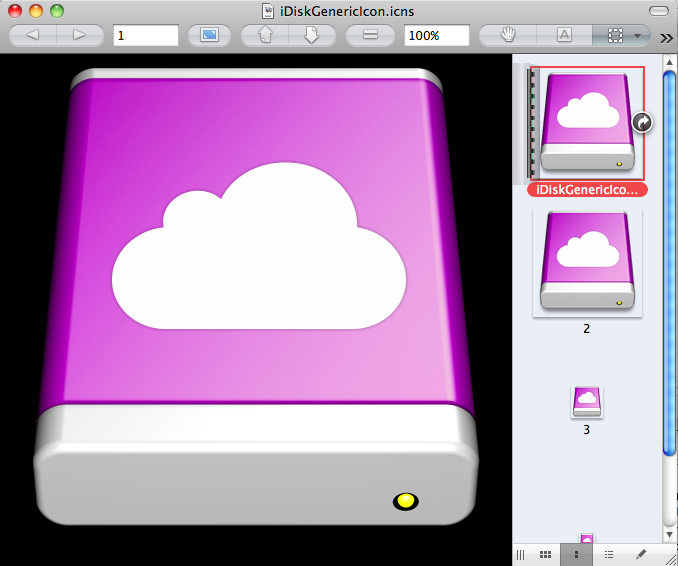The height and width of the screenshot is (566, 678).
Task: Switch sidebar to thumbnails view
Action: (576, 554)
